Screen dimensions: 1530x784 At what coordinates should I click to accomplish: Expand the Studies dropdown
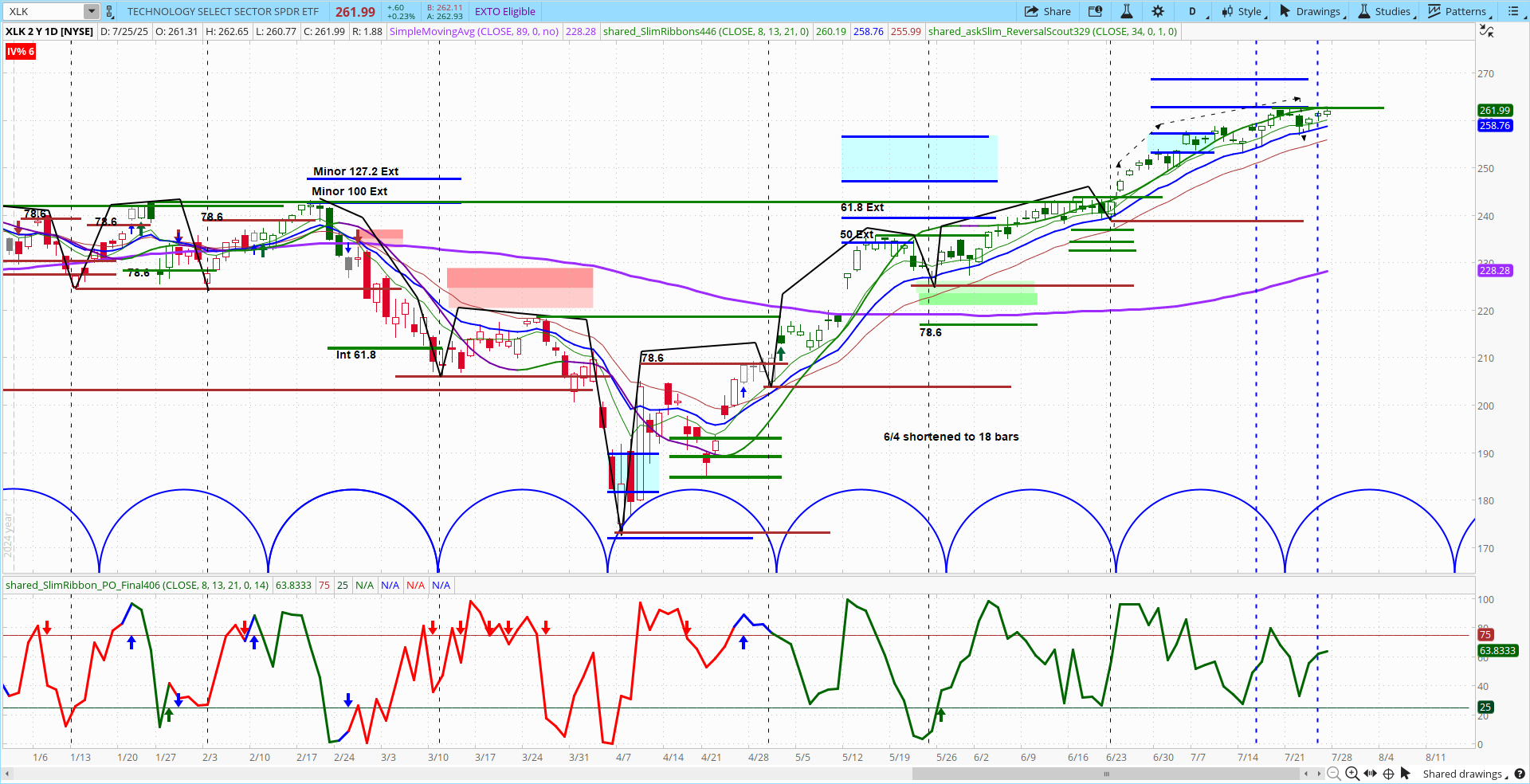coord(1385,11)
